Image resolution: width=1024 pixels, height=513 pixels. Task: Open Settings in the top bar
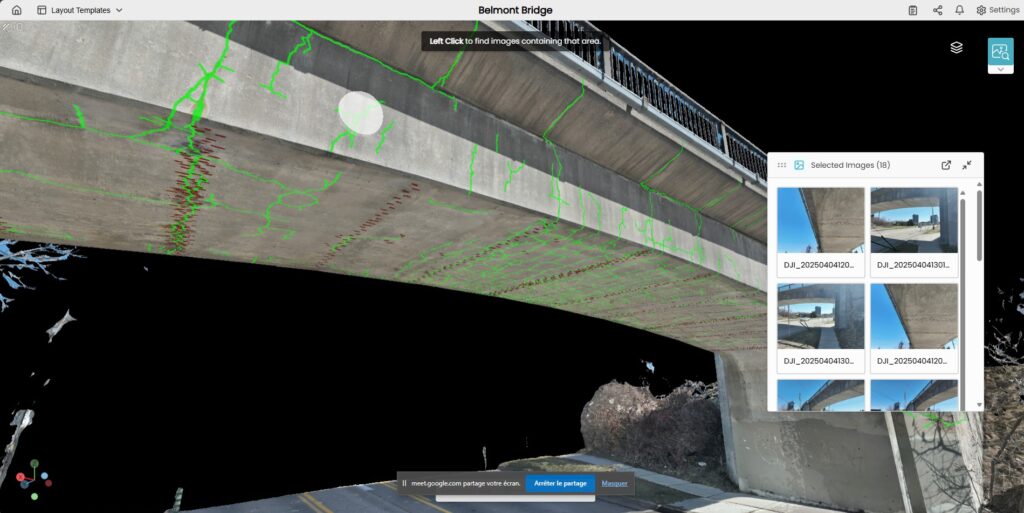click(997, 10)
